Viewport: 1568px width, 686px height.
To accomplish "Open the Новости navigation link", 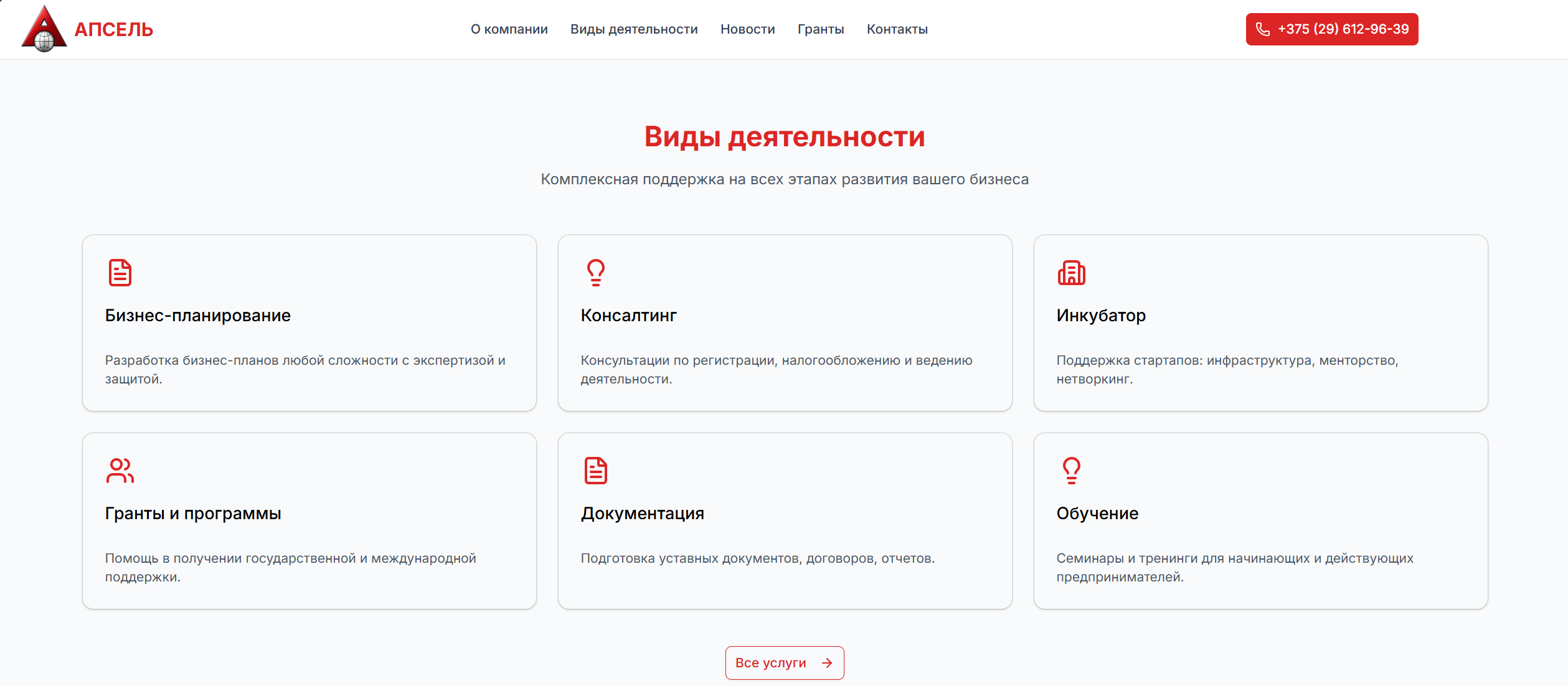I will pos(748,29).
